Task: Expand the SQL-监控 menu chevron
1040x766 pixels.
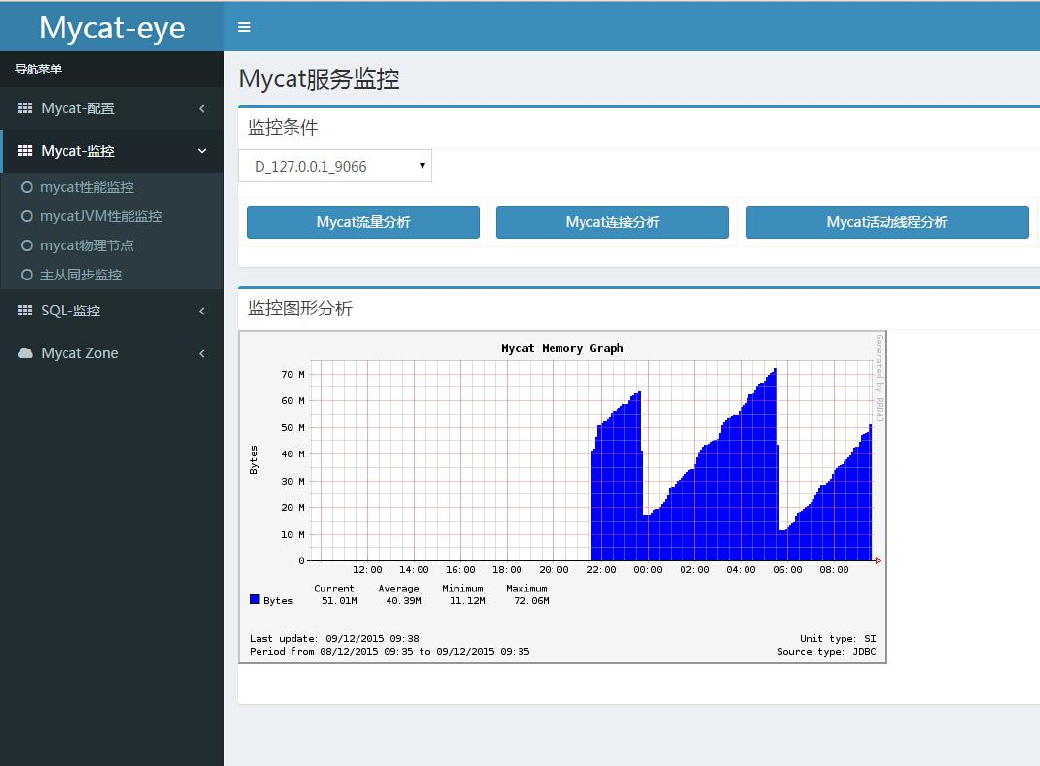Action: [x=202, y=310]
